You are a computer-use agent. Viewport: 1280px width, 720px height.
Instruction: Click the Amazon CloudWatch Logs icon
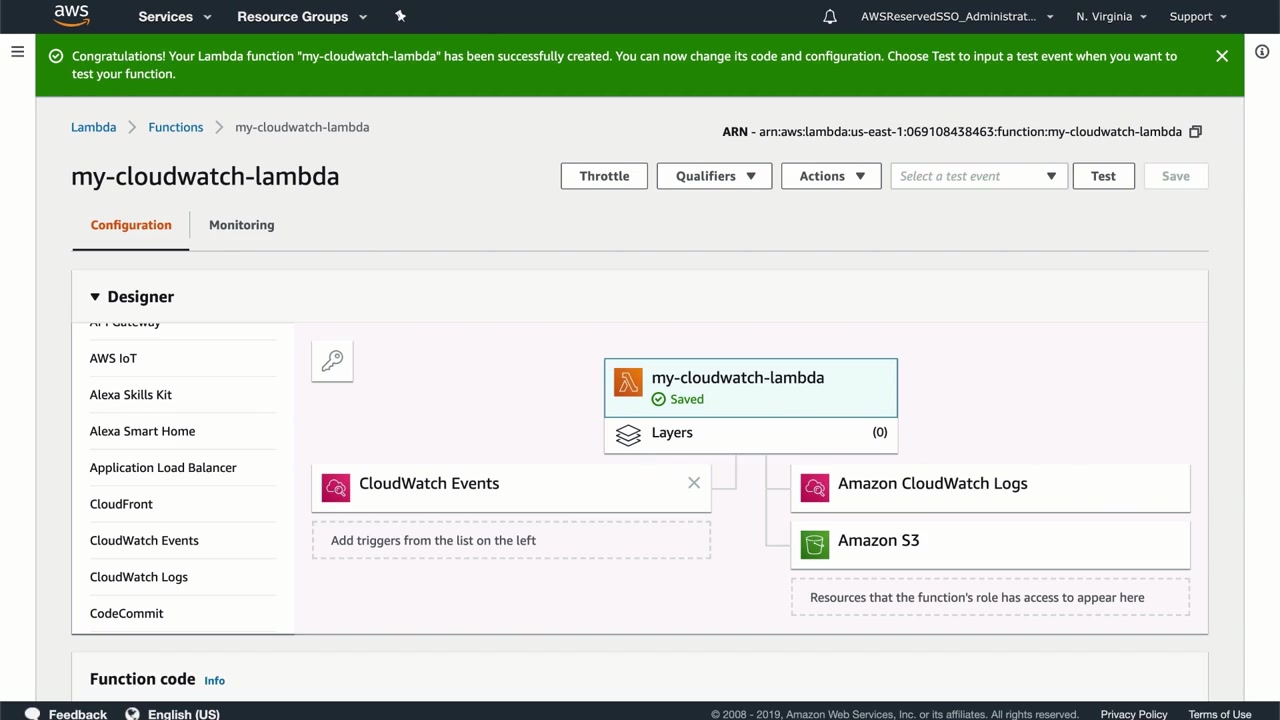(x=815, y=487)
